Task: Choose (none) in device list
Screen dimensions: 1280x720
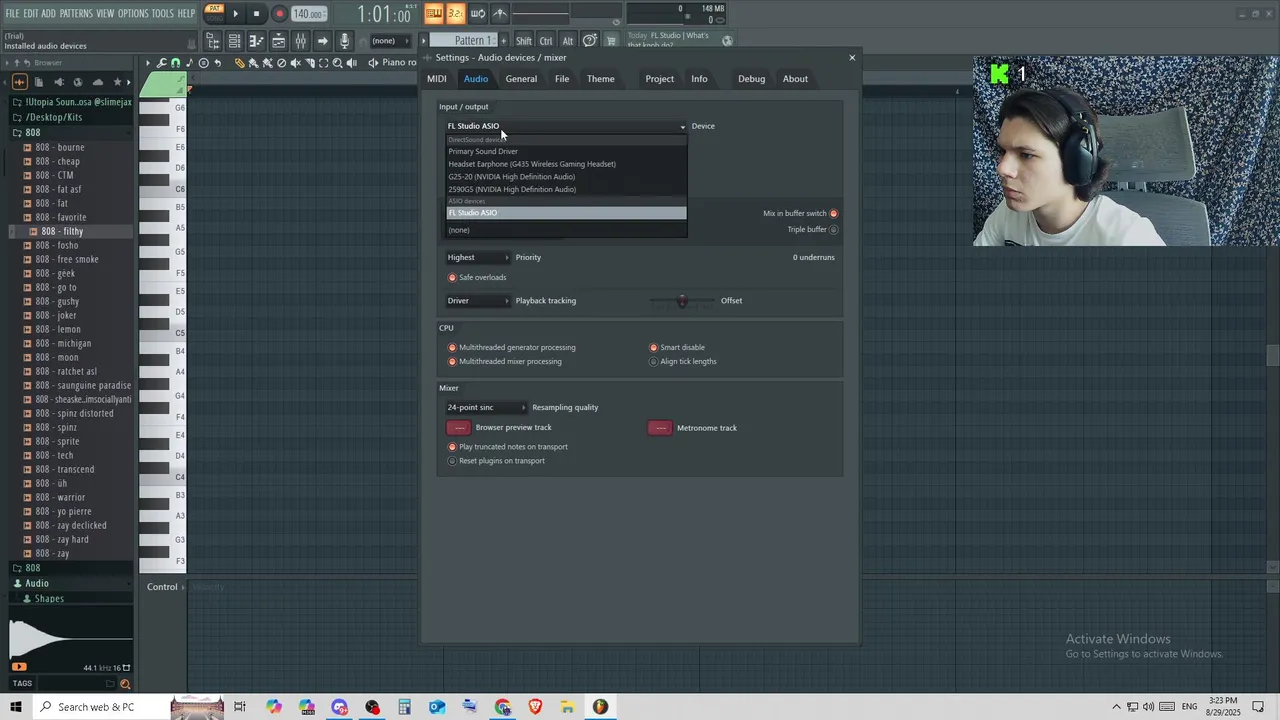Action: tap(566, 230)
